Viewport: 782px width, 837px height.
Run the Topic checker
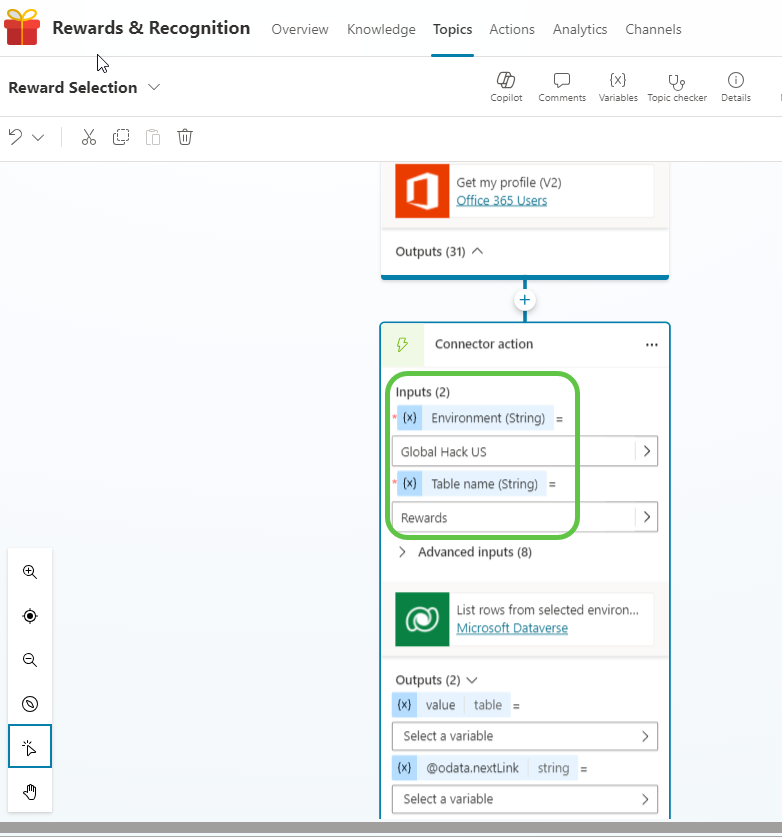click(677, 81)
